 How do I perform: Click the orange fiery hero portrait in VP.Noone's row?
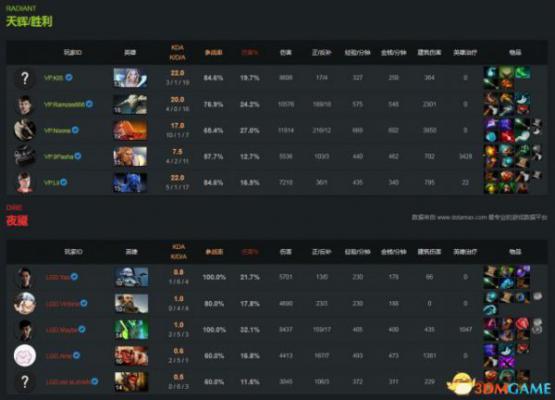click(x=130, y=130)
